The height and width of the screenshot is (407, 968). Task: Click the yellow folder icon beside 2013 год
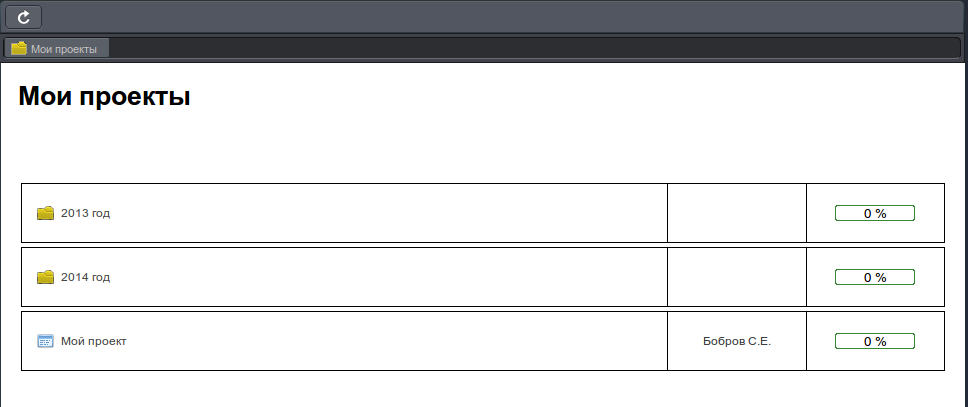45,213
